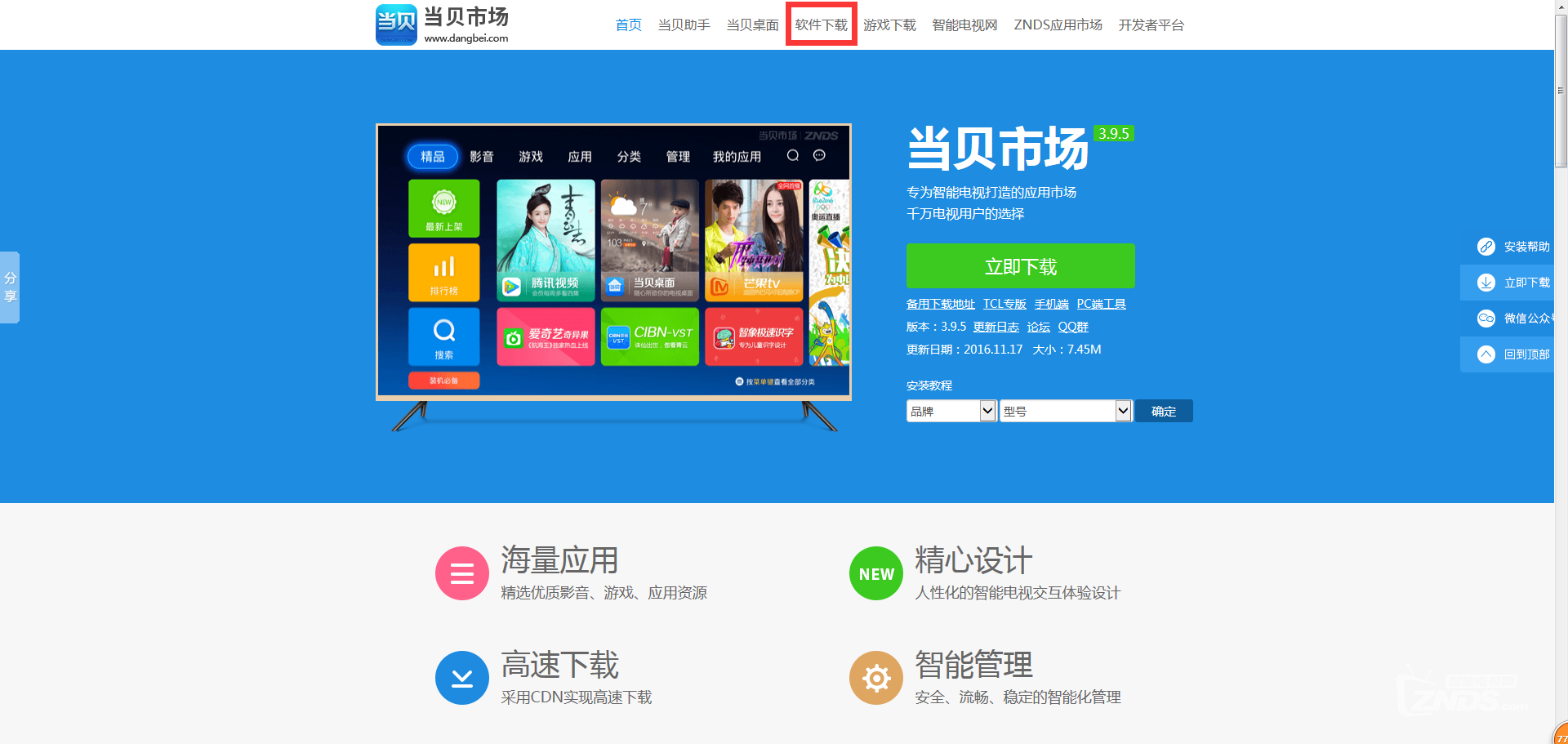1568x744 pixels.
Task: Click 微信公众号 sidebar icon
Action: click(1486, 319)
